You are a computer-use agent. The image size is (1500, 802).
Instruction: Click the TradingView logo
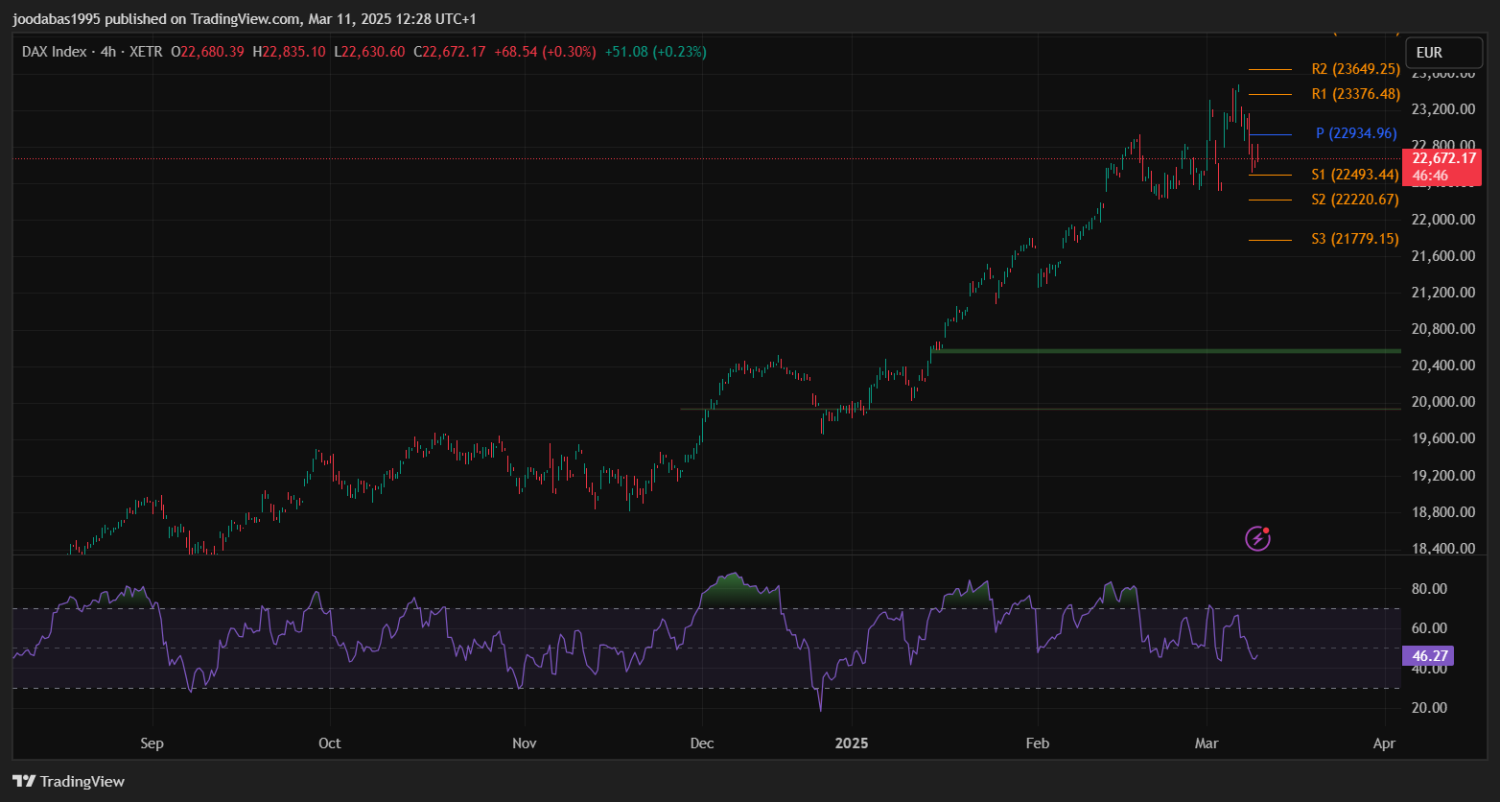tap(69, 781)
